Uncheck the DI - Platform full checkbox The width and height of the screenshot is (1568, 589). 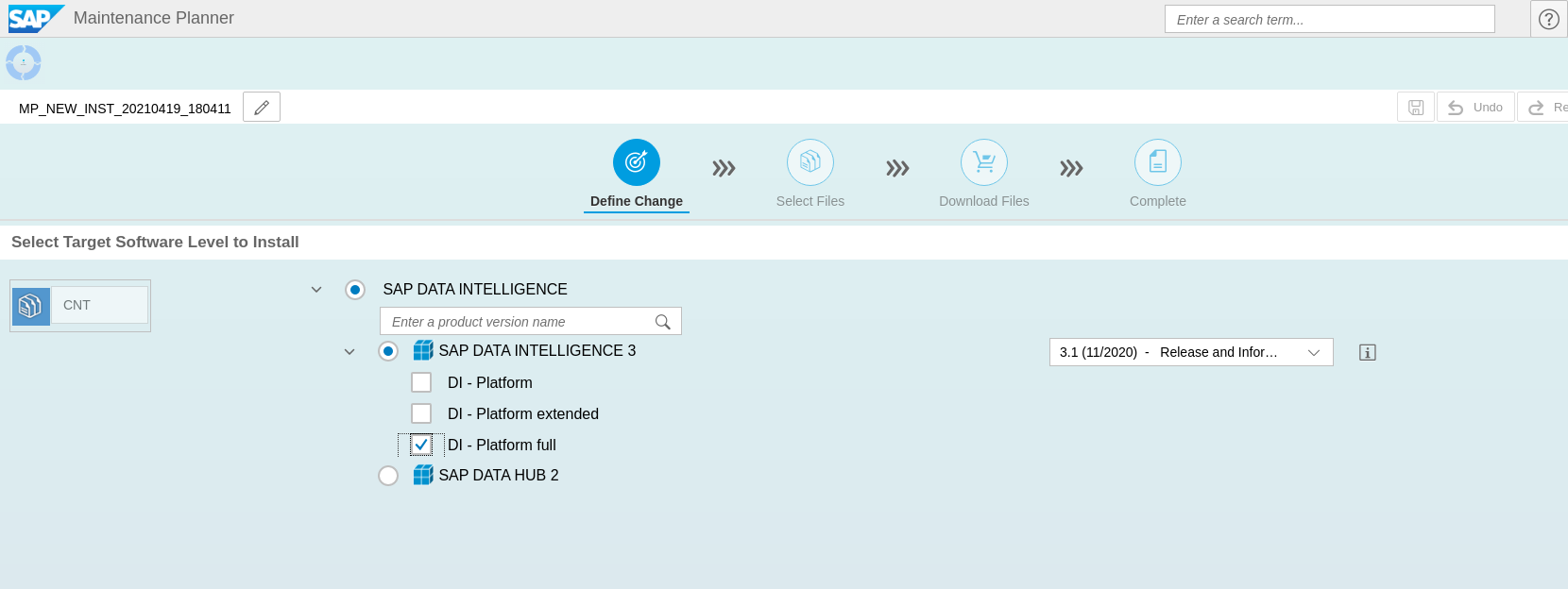click(x=421, y=445)
